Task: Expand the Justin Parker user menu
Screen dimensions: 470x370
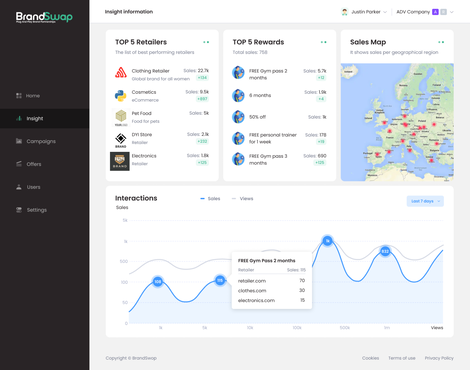Action: coord(364,12)
